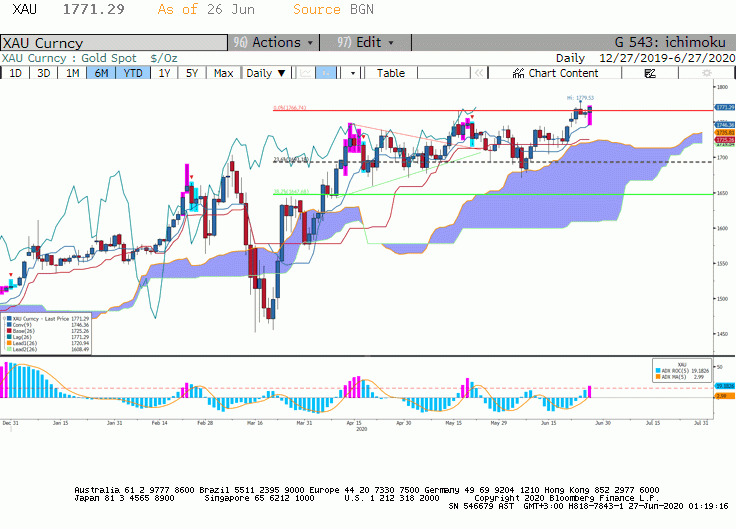This screenshot has height=529, width=736.
Task: Click the Conv(9) legend color swatch
Action: point(9,325)
